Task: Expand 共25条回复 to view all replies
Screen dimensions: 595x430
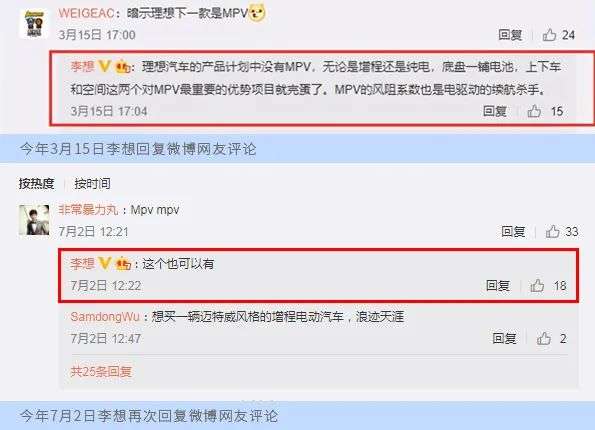Action: point(101,371)
